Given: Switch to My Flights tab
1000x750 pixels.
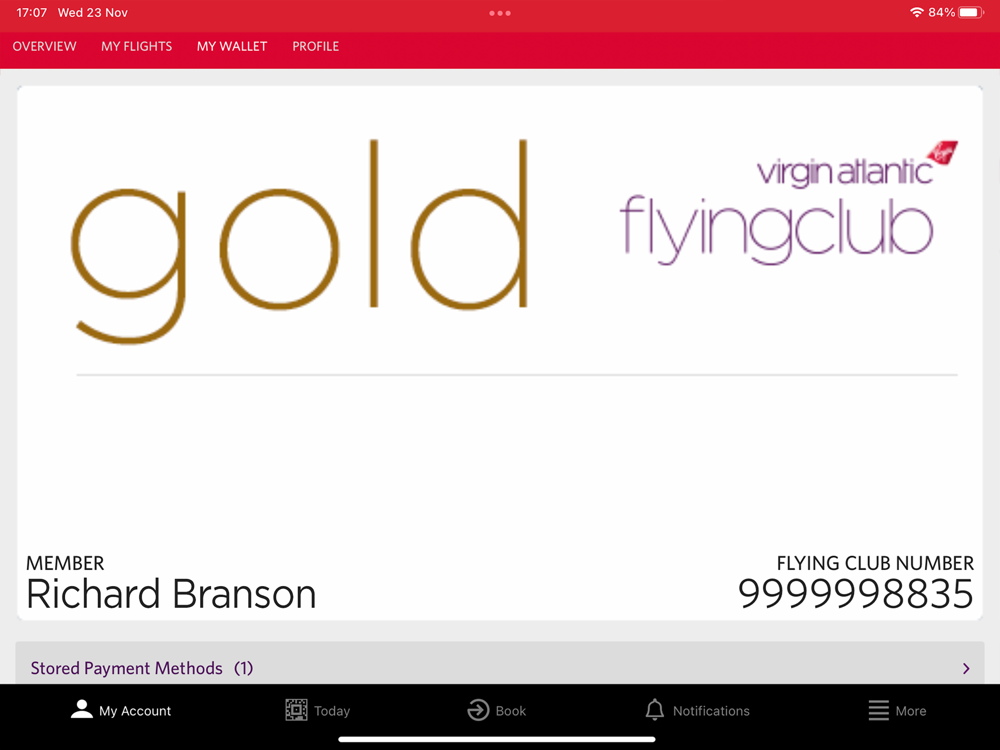Looking at the screenshot, I should tap(136, 47).
